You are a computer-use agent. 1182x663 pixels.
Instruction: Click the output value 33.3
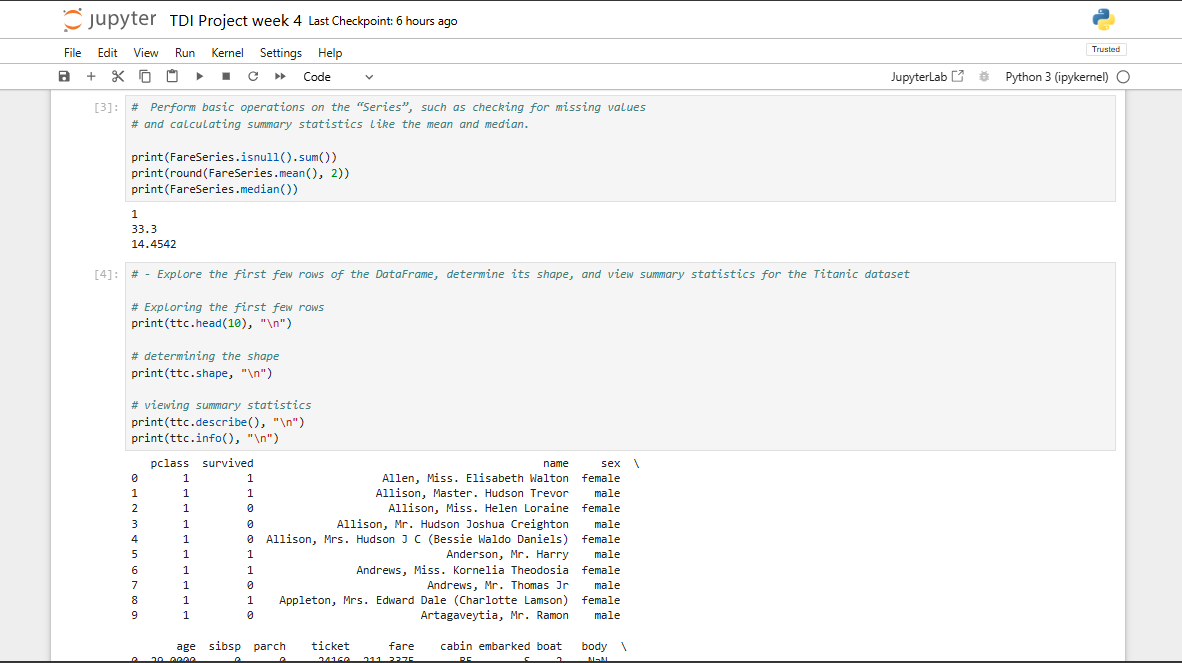pyautogui.click(x=144, y=229)
